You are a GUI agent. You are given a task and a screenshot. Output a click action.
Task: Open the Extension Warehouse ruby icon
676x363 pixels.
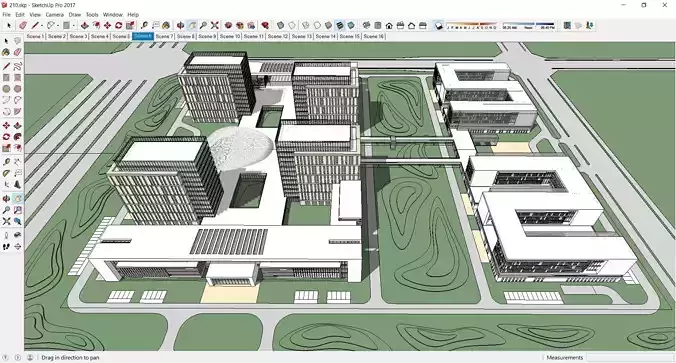tap(265, 25)
